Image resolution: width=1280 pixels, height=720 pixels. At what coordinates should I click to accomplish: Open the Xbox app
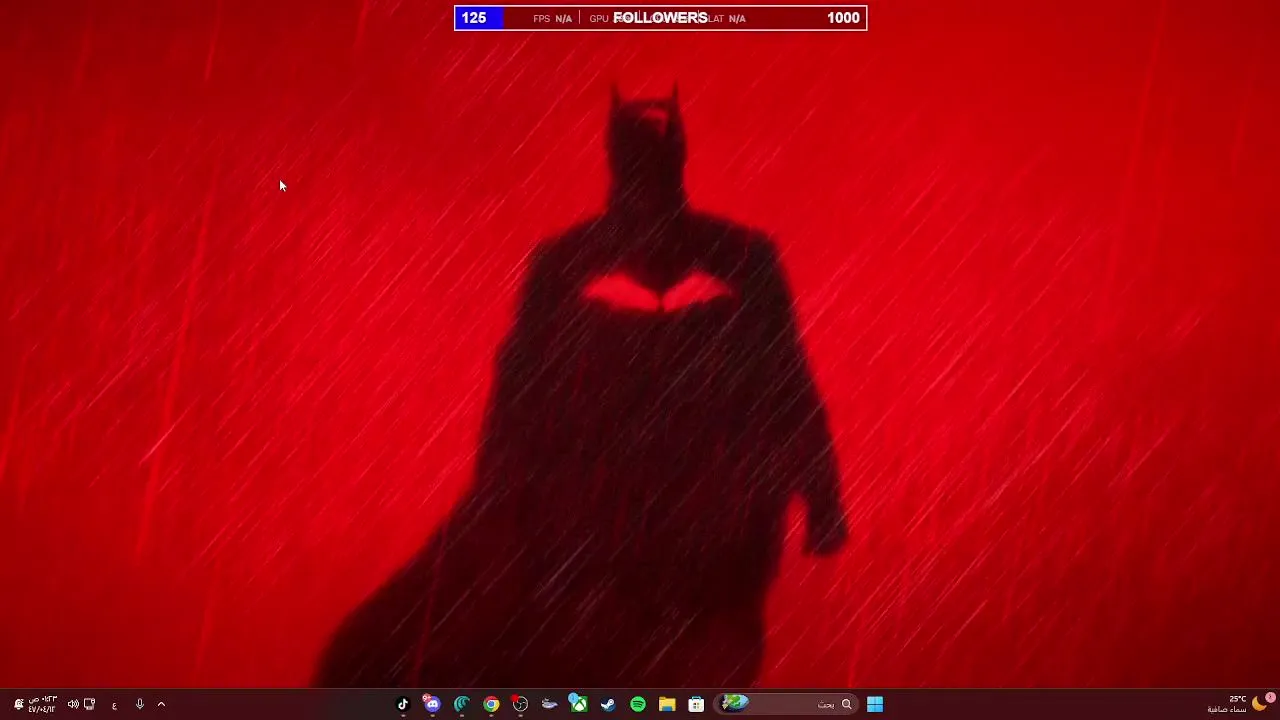click(578, 704)
